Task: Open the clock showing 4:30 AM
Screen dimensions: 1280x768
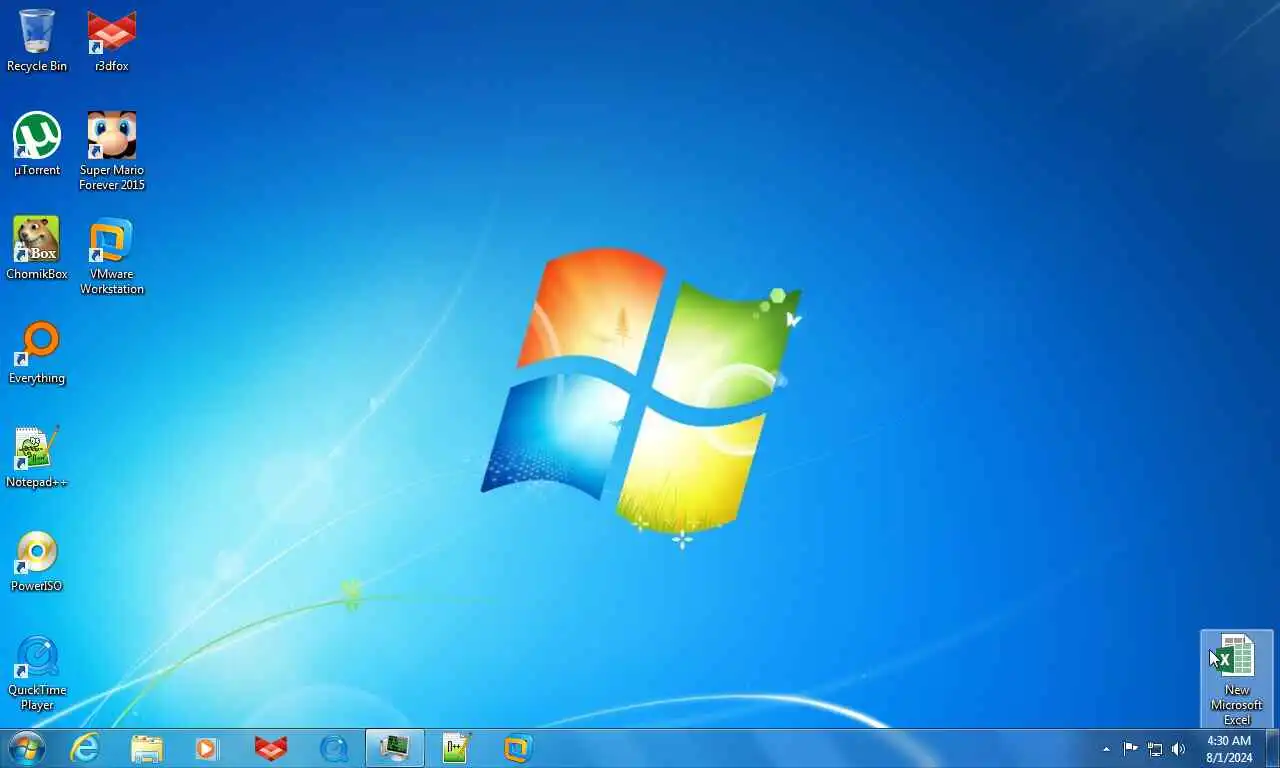Action: 1229,749
